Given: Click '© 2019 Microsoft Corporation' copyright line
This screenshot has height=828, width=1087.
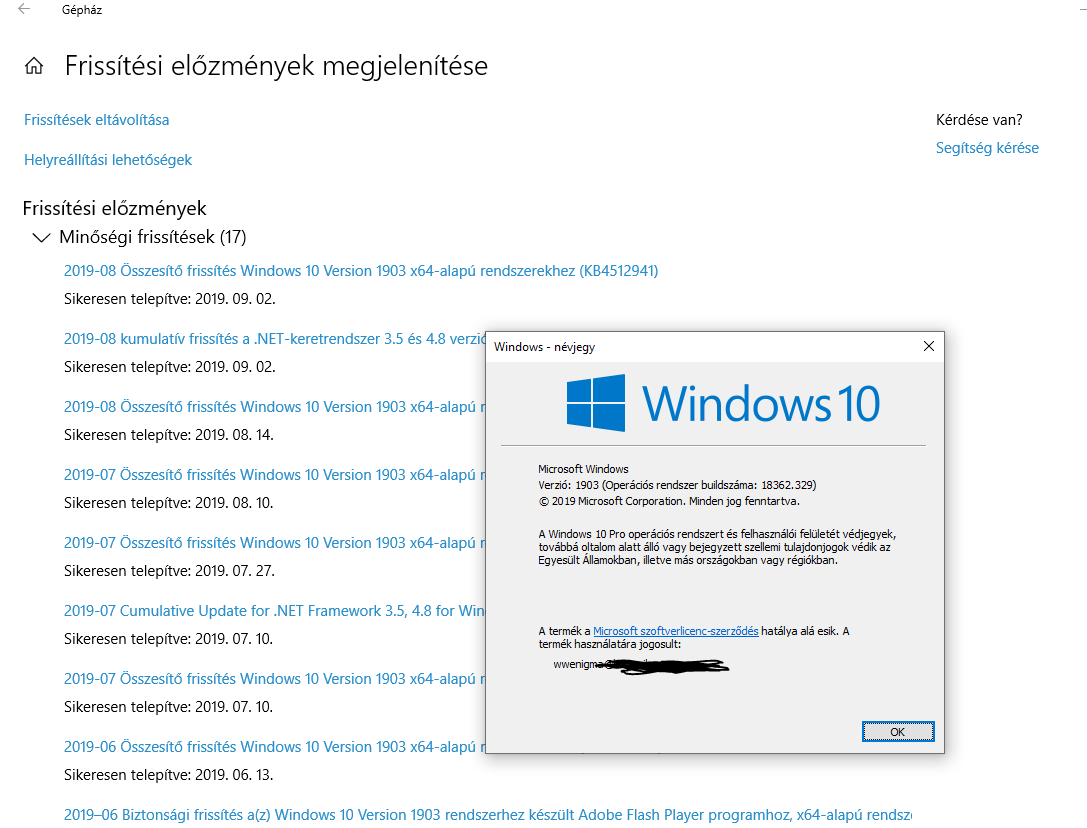Looking at the screenshot, I should point(669,501).
